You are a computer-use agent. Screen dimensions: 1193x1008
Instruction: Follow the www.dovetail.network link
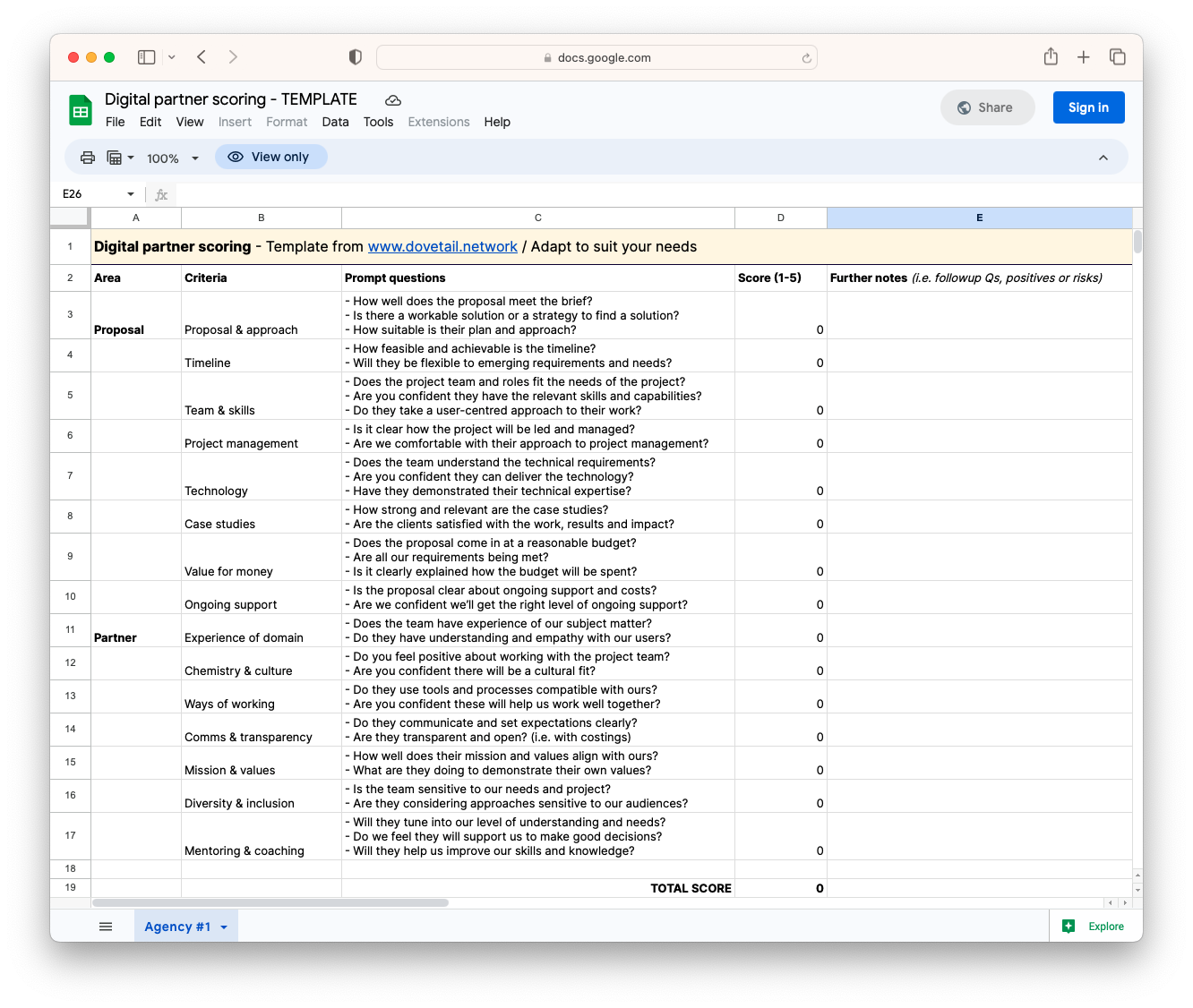442,246
